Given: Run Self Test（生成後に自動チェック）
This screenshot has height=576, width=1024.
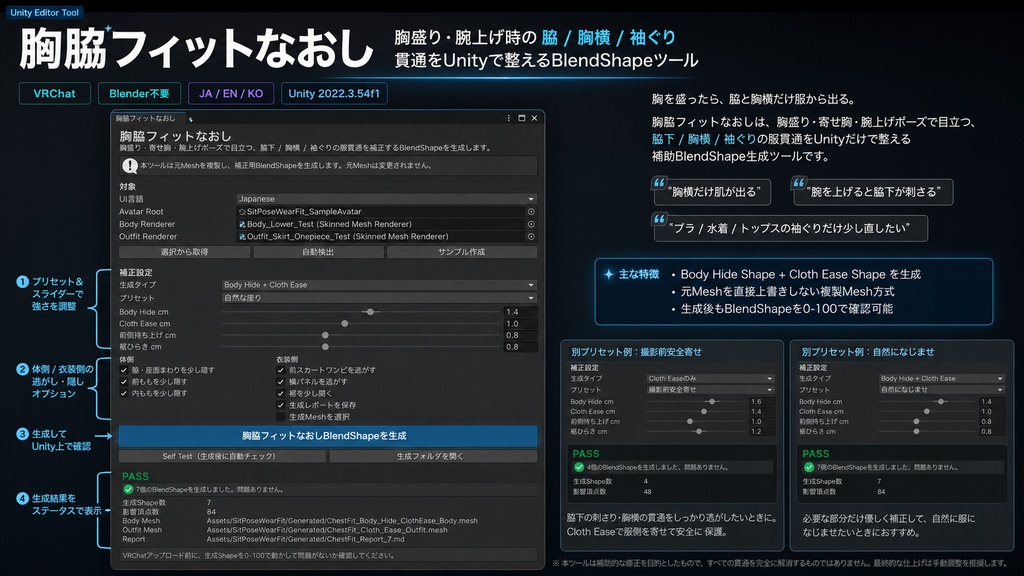Looking at the screenshot, I should pyautogui.click(x=222, y=456).
